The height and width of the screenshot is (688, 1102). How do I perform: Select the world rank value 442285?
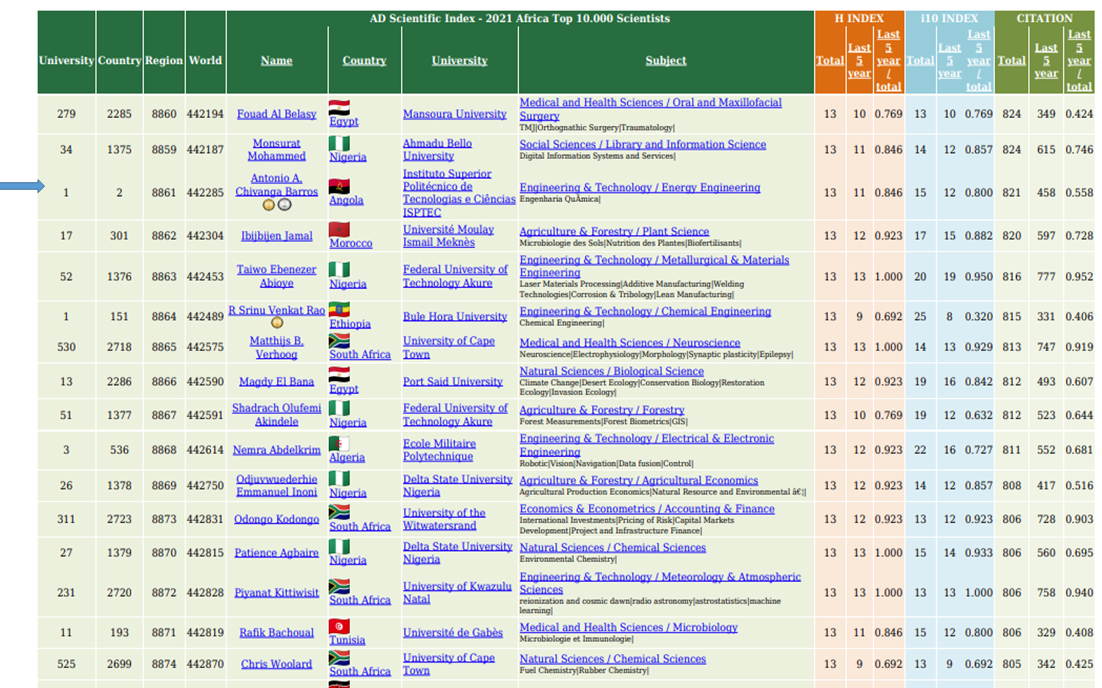[x=205, y=193]
